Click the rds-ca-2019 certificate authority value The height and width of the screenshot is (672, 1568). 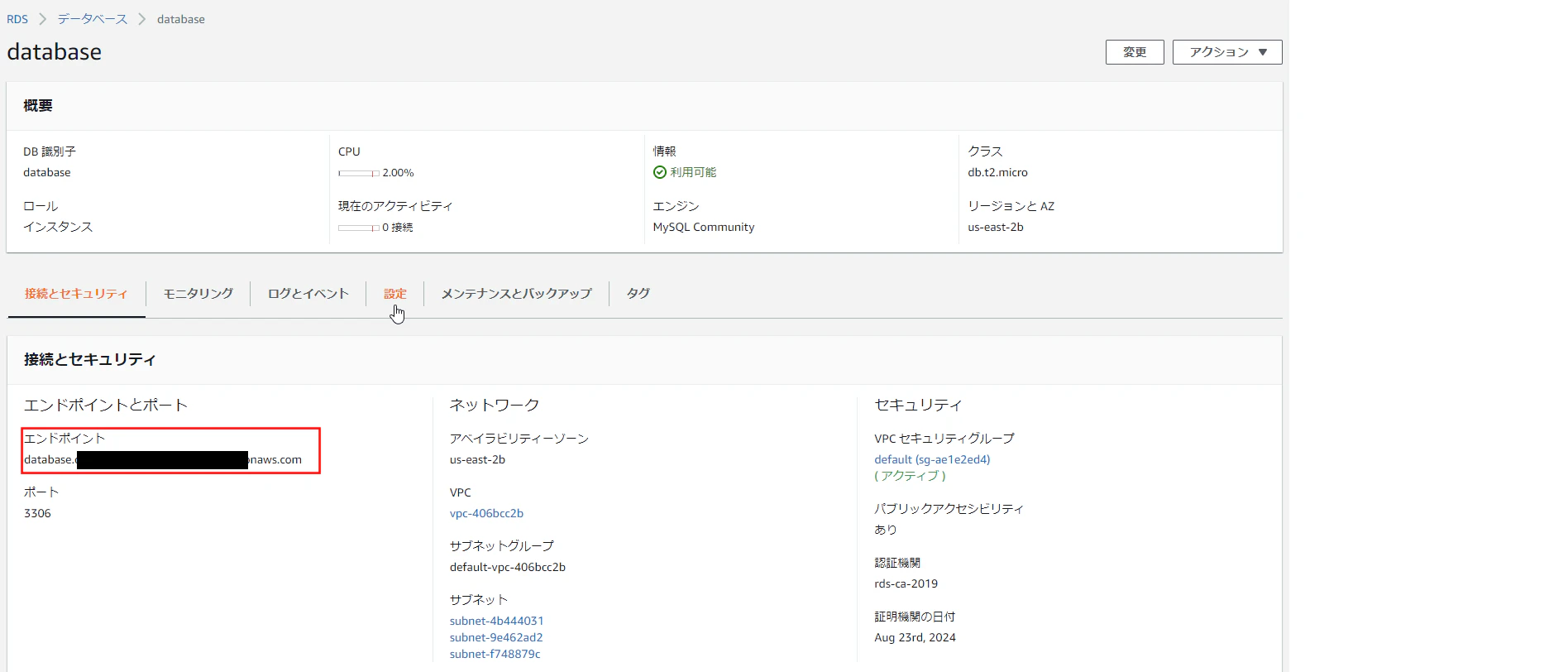click(x=906, y=583)
